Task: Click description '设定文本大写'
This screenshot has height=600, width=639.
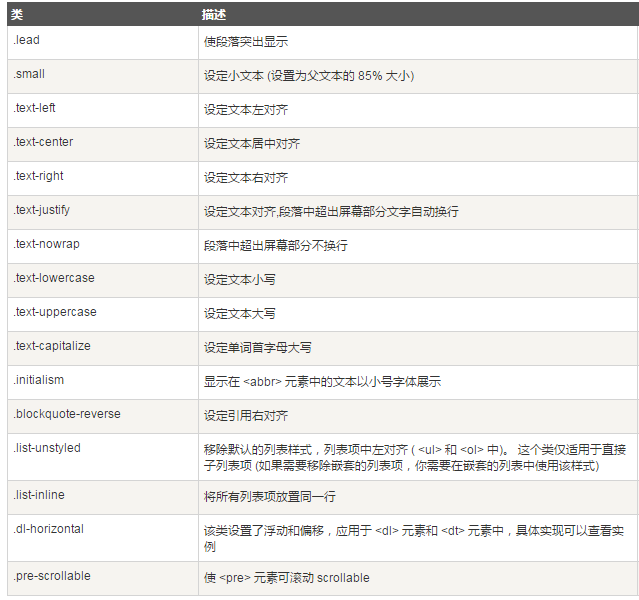Action: 240,314
